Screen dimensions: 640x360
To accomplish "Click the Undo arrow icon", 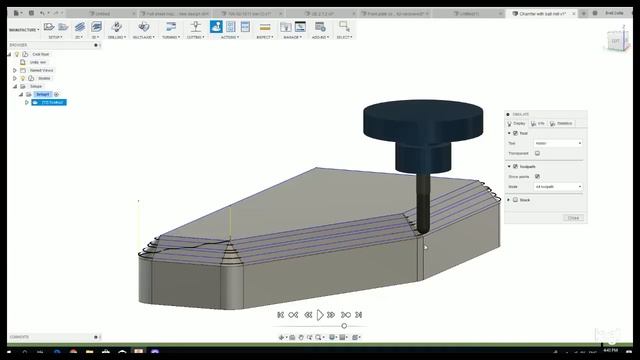I will 42,13.
